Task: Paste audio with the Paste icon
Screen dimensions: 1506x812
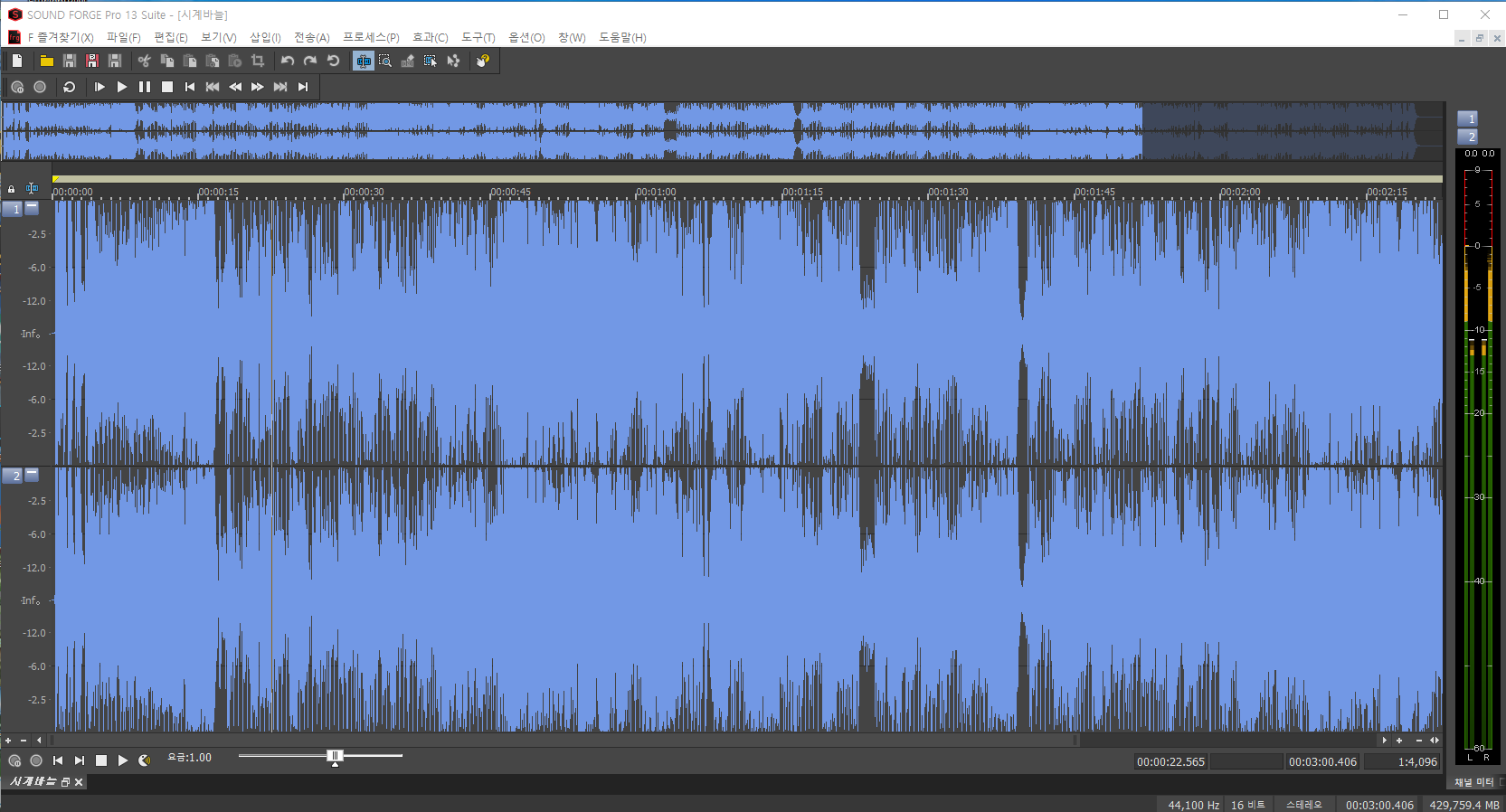Action: (190, 61)
